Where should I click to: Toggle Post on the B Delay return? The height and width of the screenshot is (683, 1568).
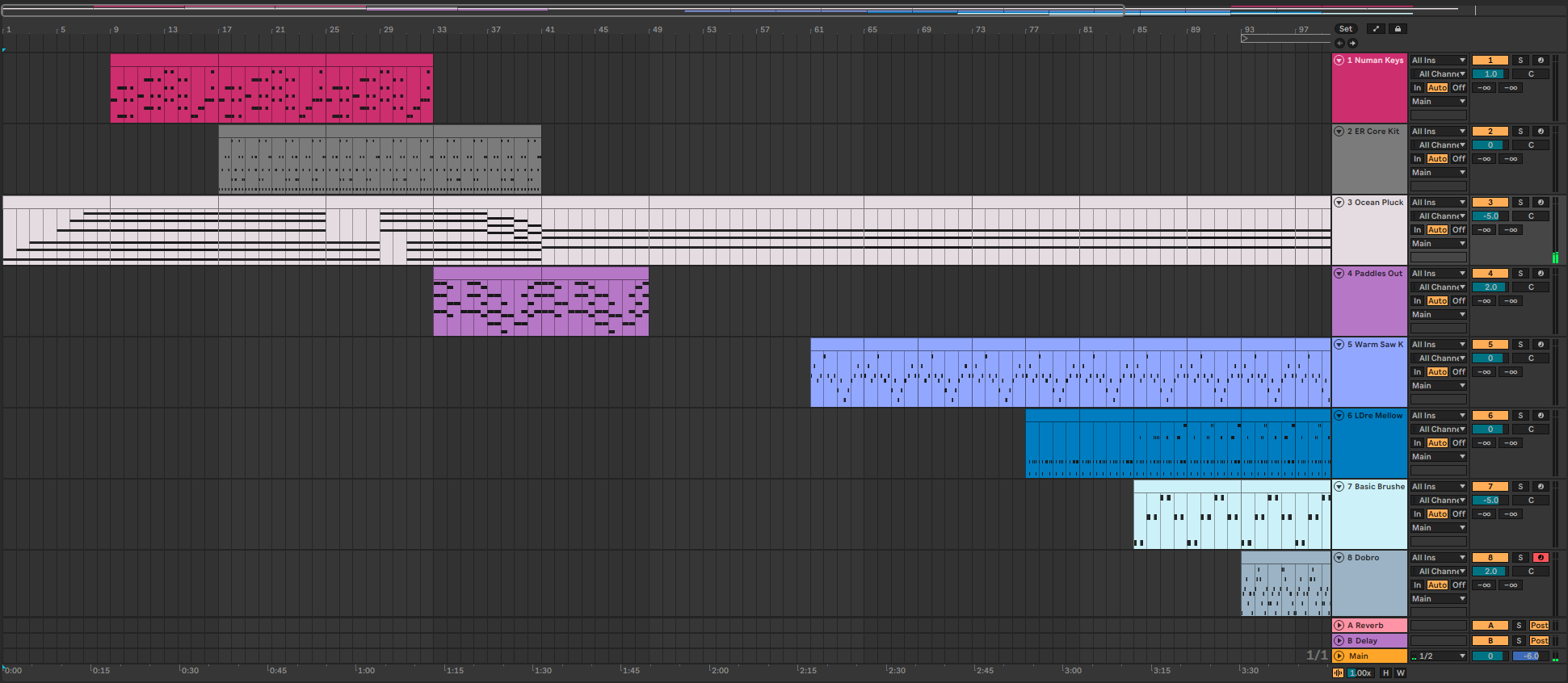[1539, 641]
